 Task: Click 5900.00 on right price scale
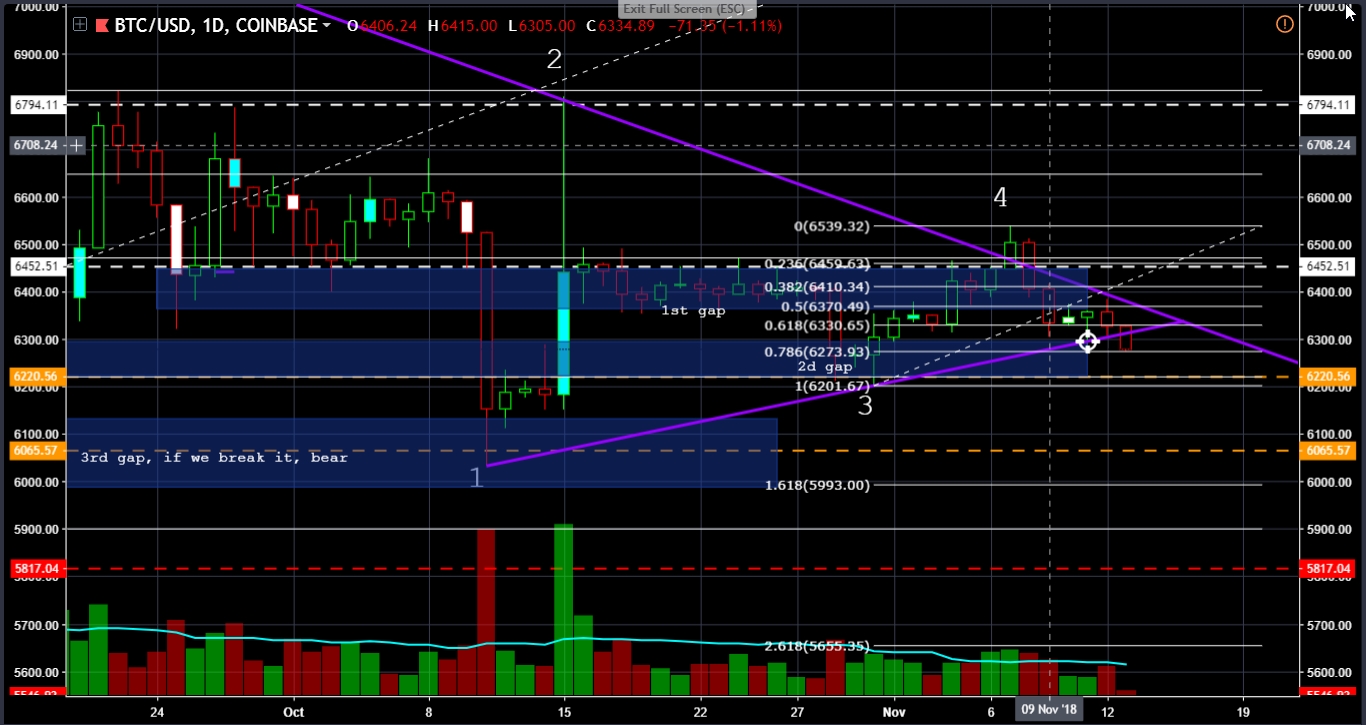click(1329, 529)
